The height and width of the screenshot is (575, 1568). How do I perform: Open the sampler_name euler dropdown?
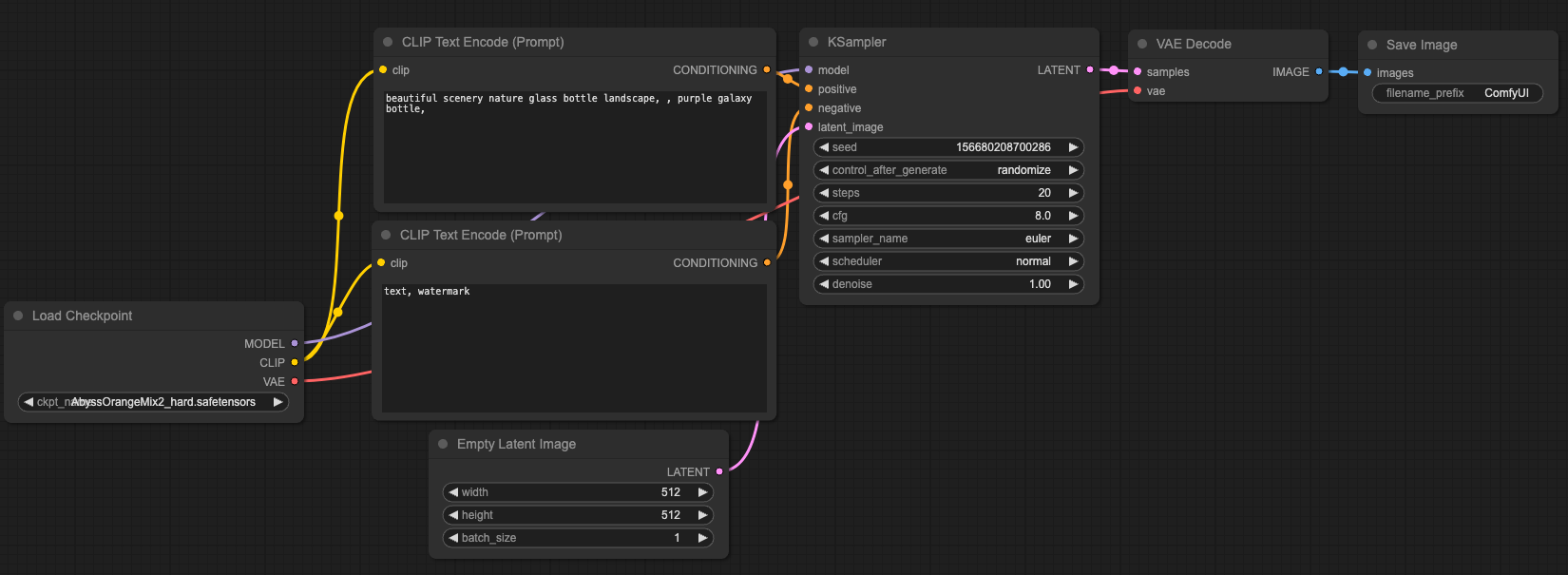tap(948, 239)
